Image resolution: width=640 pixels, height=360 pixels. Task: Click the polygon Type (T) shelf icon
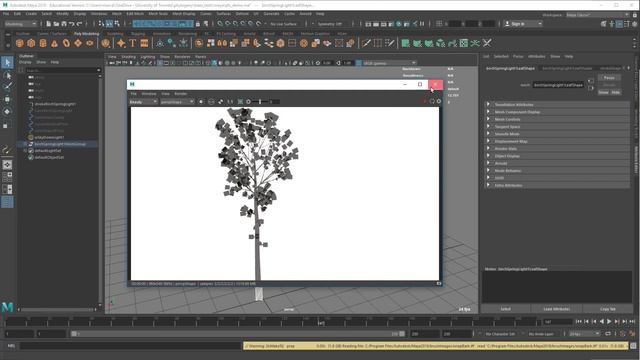coord(132,43)
